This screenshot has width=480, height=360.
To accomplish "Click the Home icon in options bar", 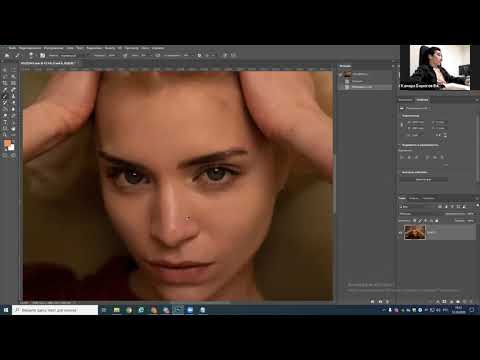I will click(7, 55).
